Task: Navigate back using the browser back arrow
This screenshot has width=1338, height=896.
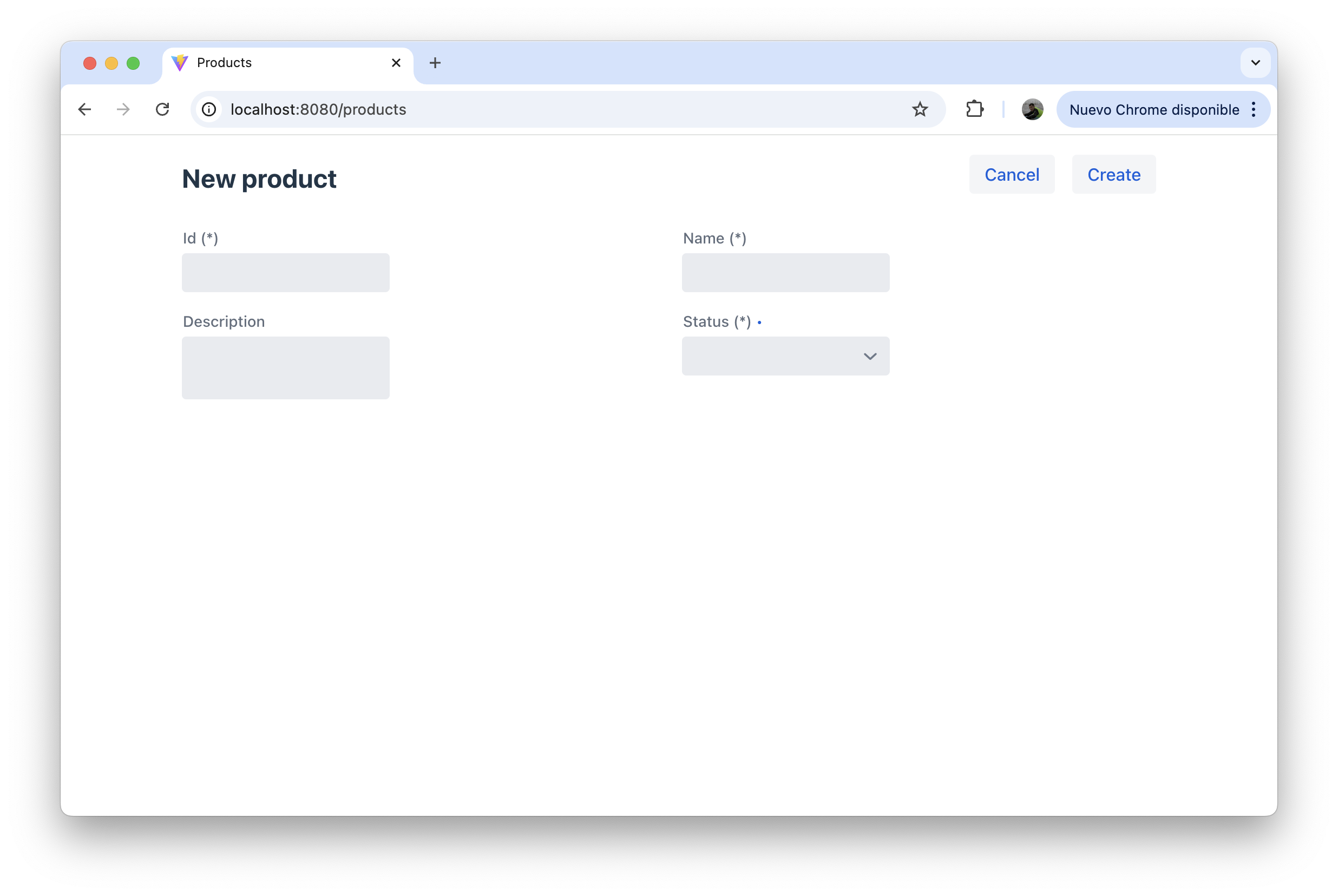Action: tap(84, 109)
